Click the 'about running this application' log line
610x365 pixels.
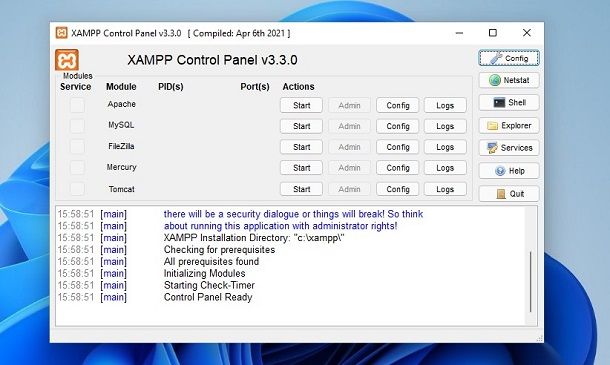point(280,226)
